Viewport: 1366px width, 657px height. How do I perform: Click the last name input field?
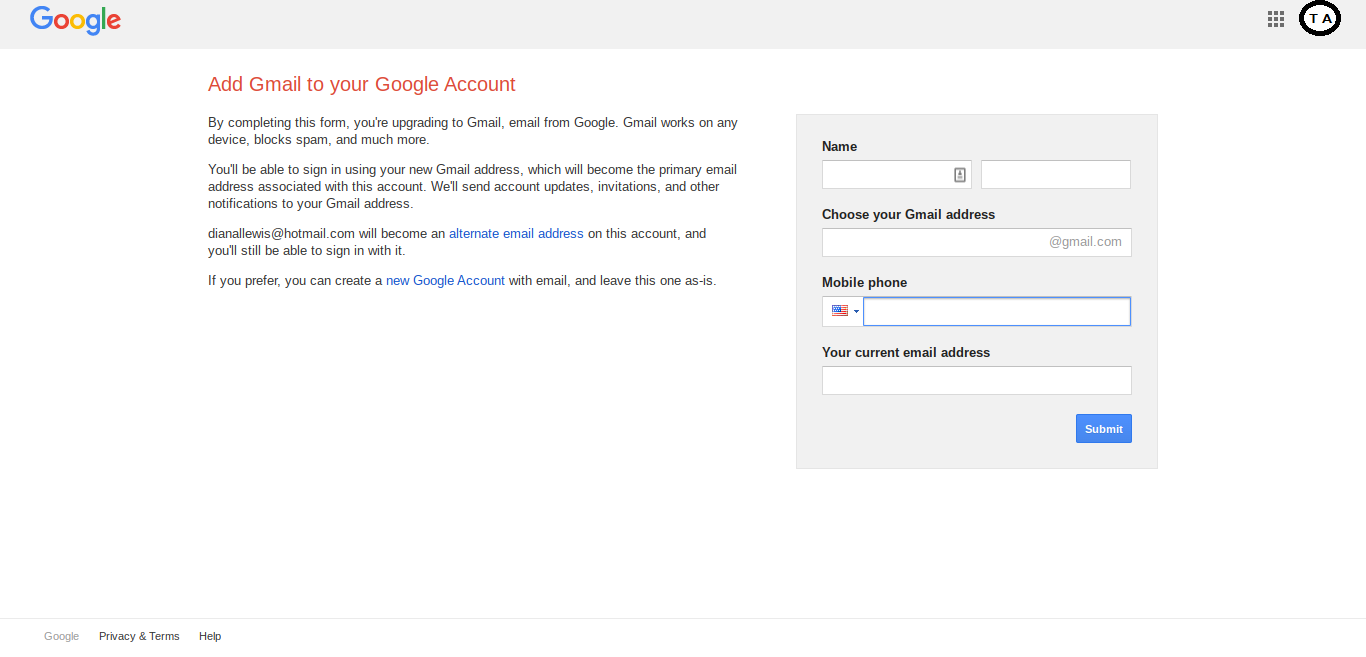click(x=1056, y=175)
